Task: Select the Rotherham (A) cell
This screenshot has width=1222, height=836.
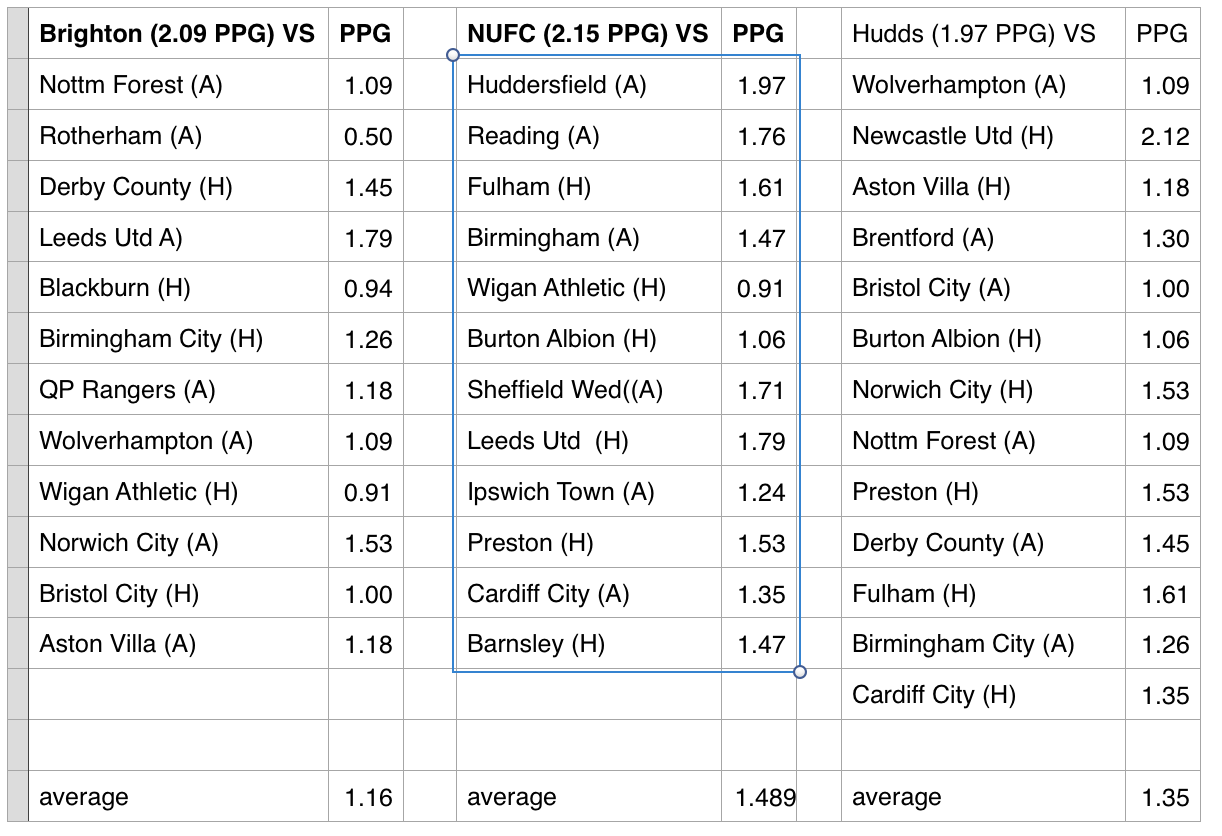Action: (x=178, y=136)
